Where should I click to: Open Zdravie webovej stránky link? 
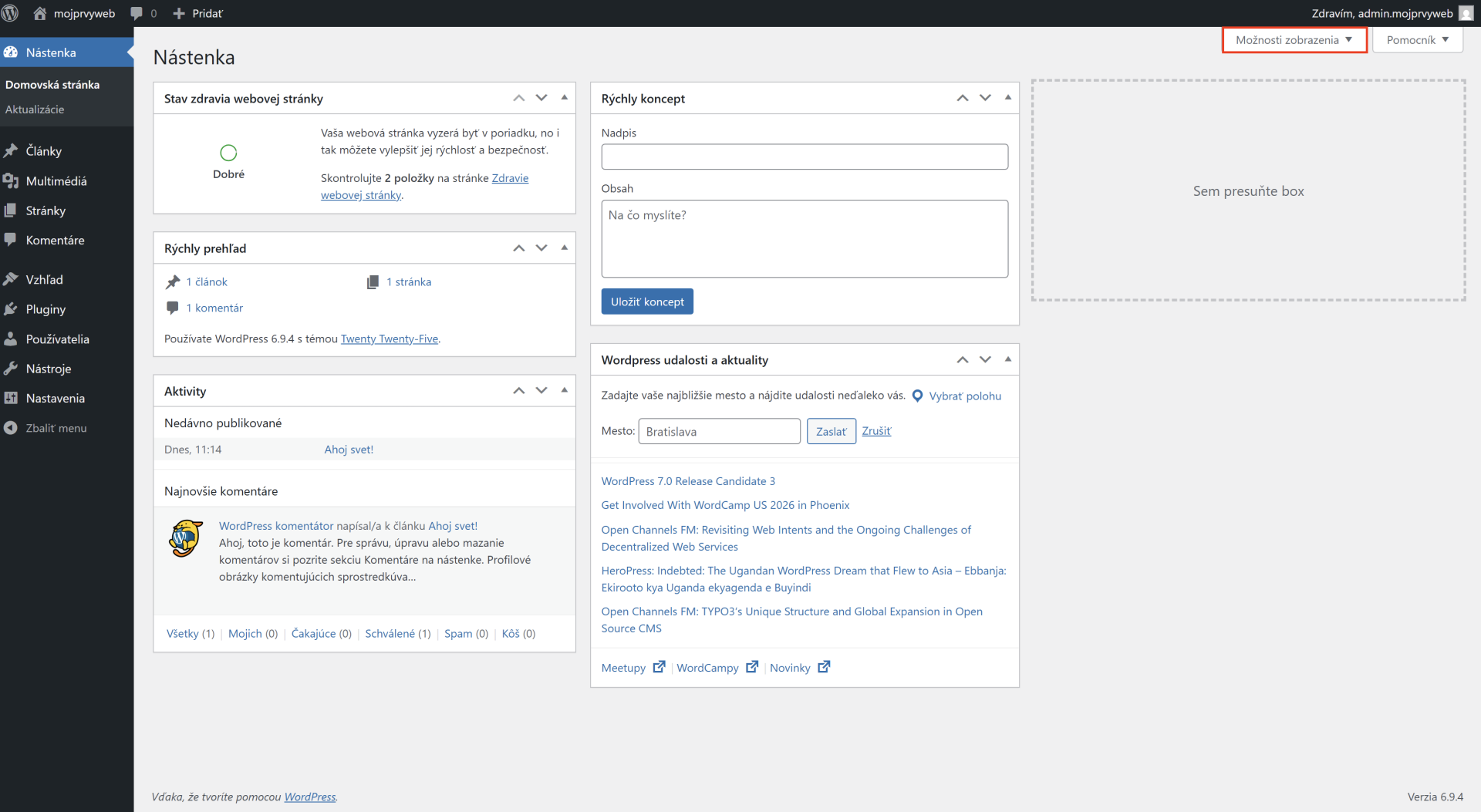425,187
